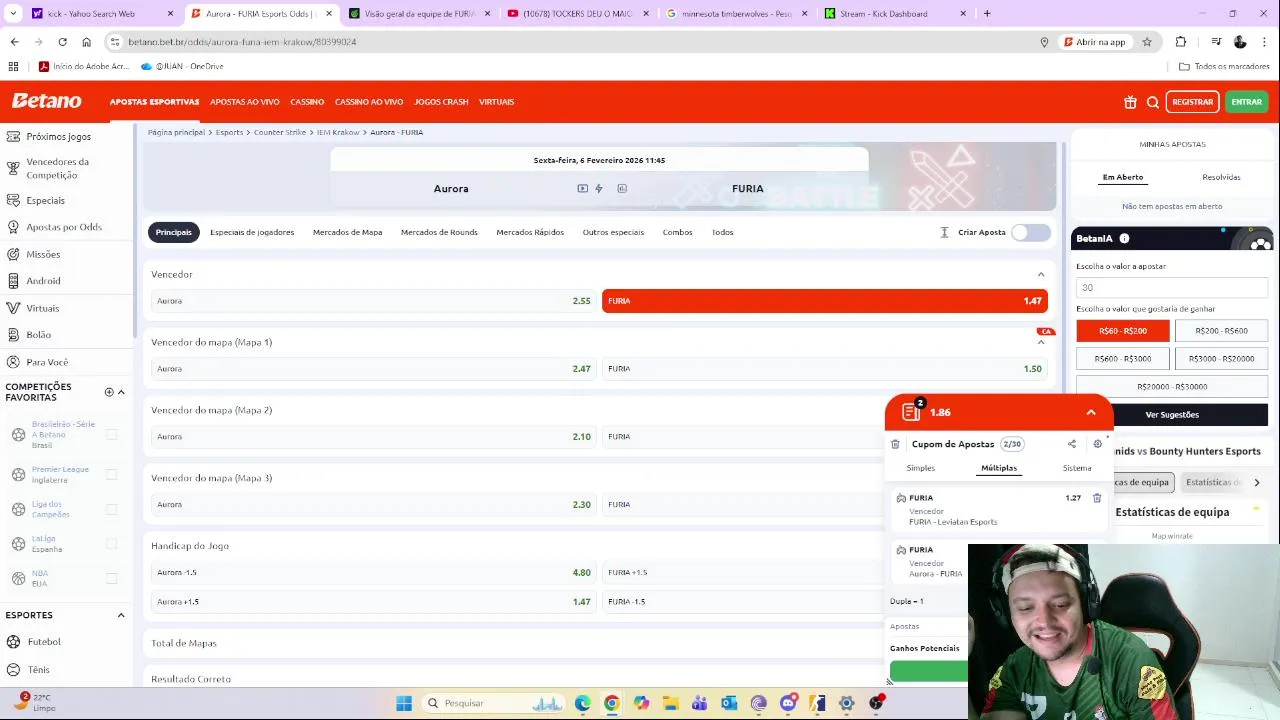Click the Registrar button

[1192, 102]
